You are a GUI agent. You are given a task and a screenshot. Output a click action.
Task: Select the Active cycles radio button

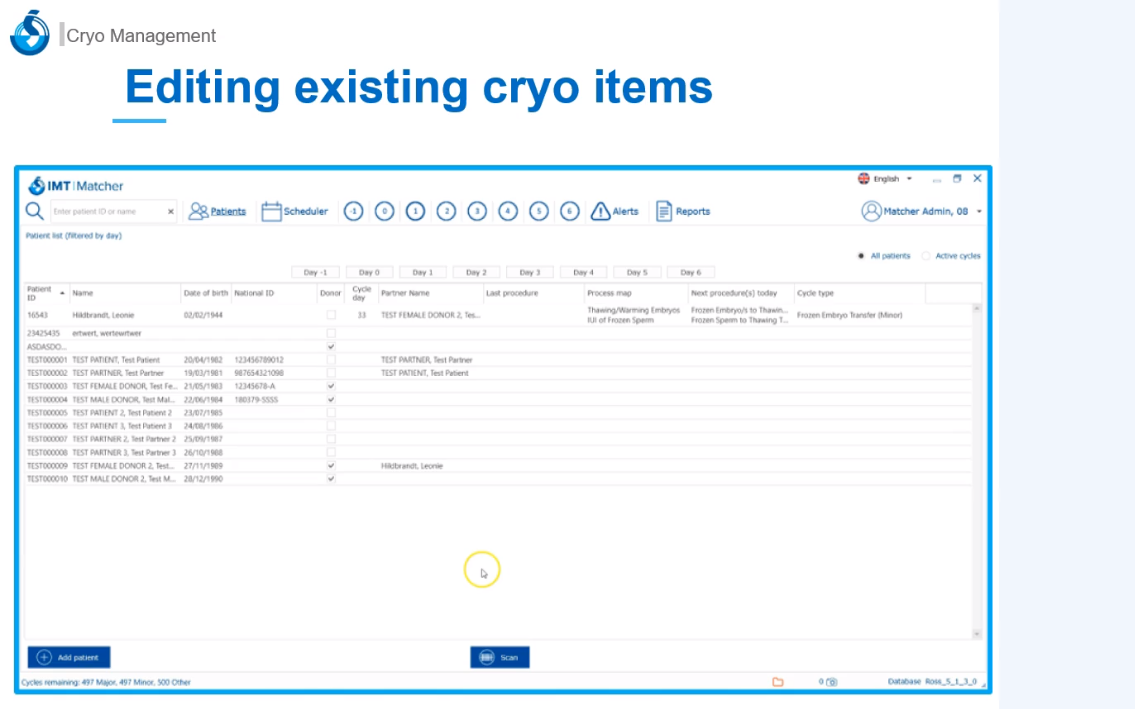926,256
